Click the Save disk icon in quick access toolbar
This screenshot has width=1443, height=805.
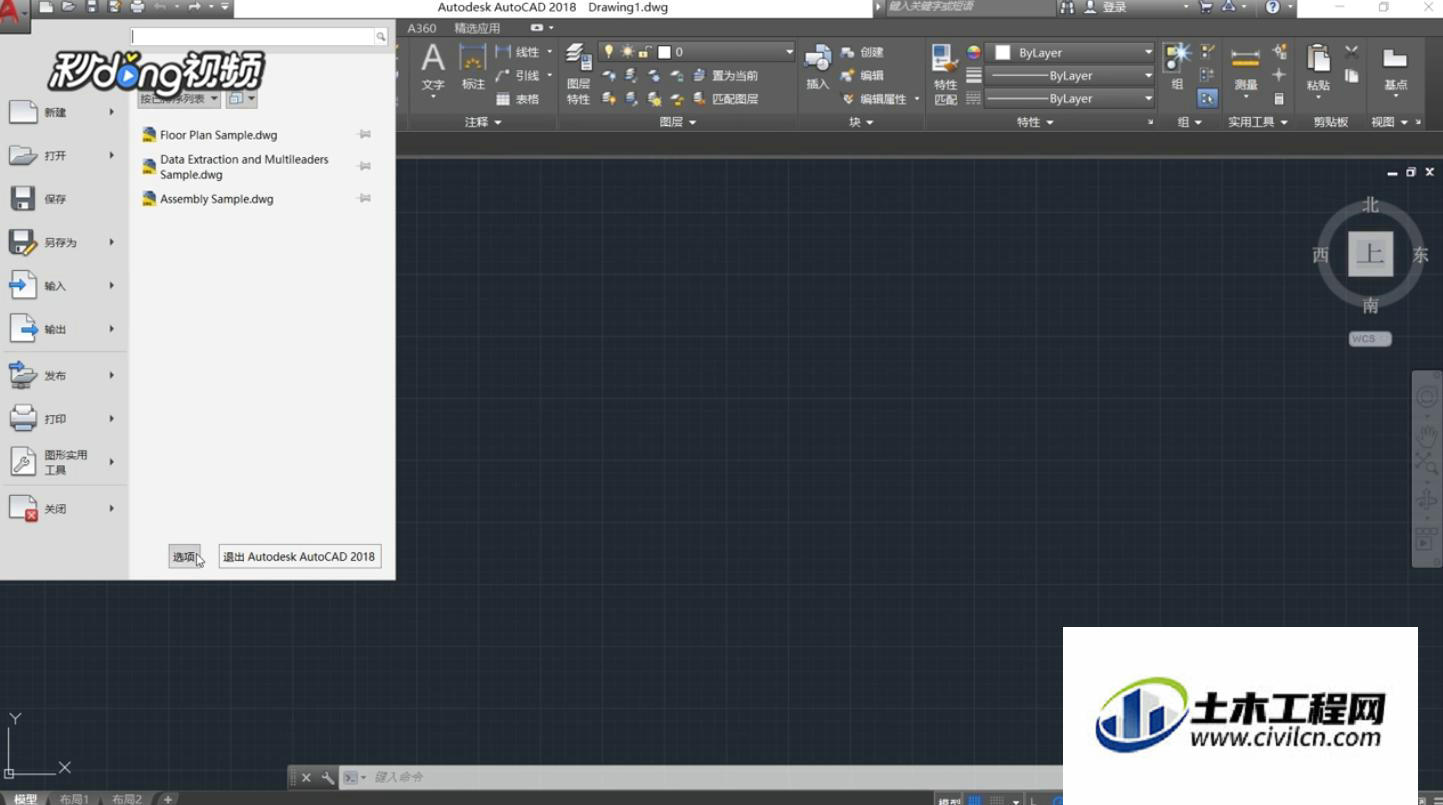tap(92, 7)
